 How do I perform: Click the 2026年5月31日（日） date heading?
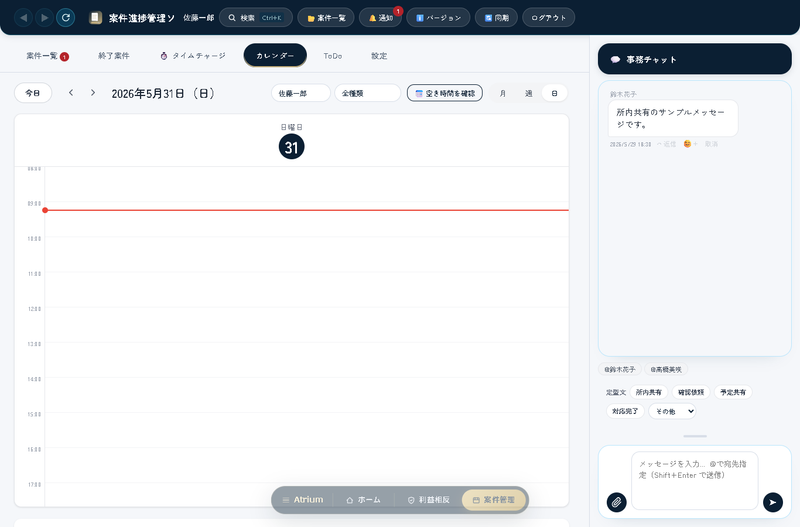coord(163,93)
